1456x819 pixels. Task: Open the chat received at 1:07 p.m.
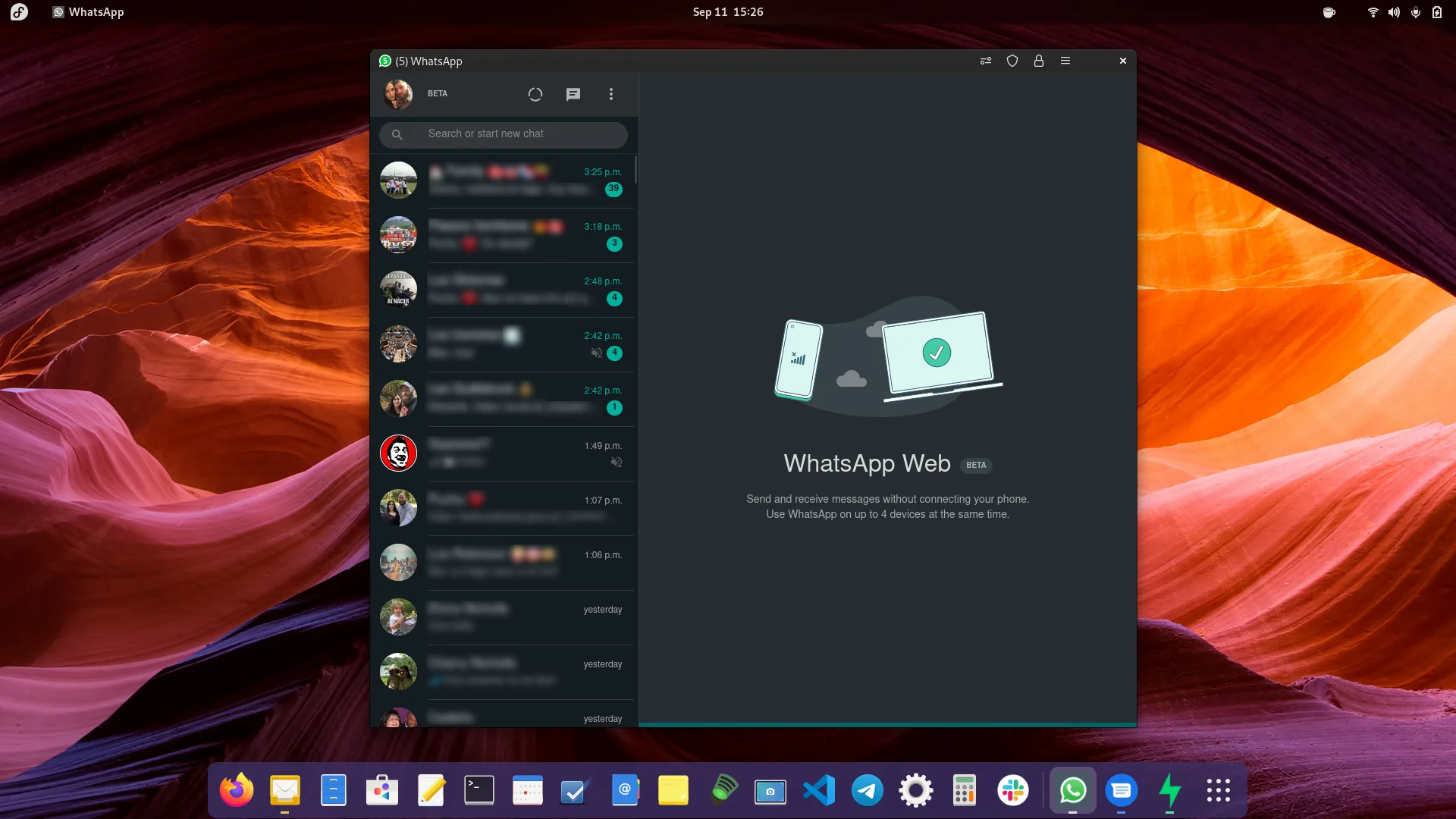[x=504, y=508]
